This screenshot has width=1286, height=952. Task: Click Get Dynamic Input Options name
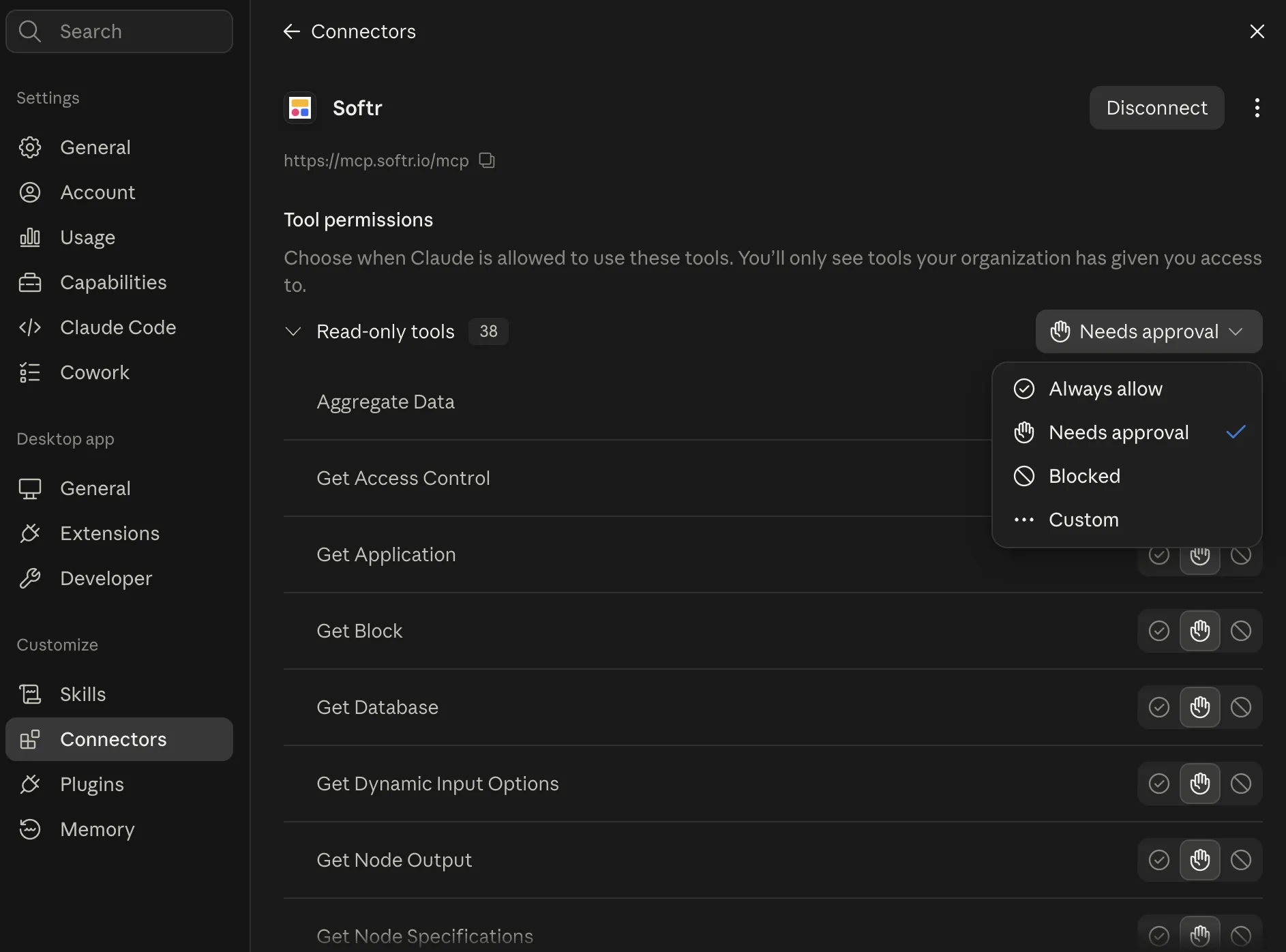[x=438, y=784]
